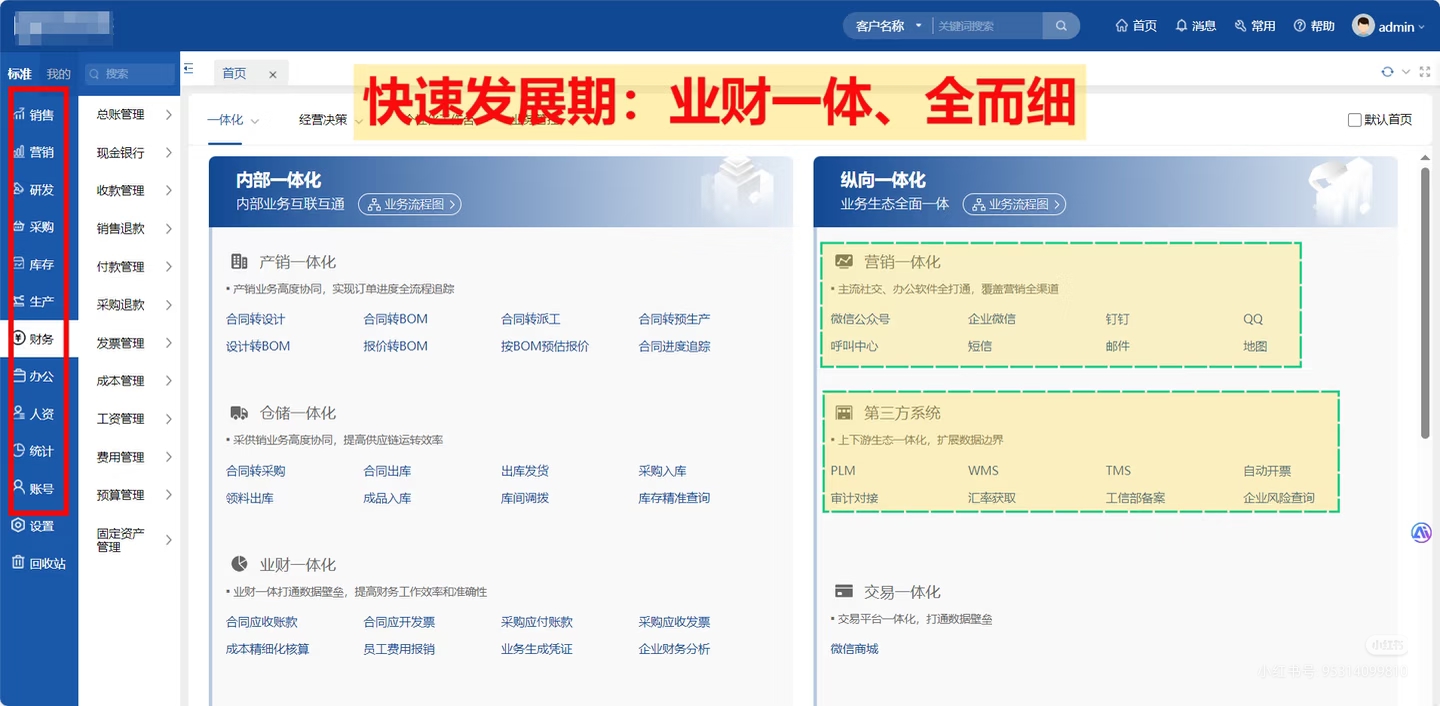The image size is (1440, 706).
Task: Open the 客户名称 search type dropdown
Action: [889, 26]
